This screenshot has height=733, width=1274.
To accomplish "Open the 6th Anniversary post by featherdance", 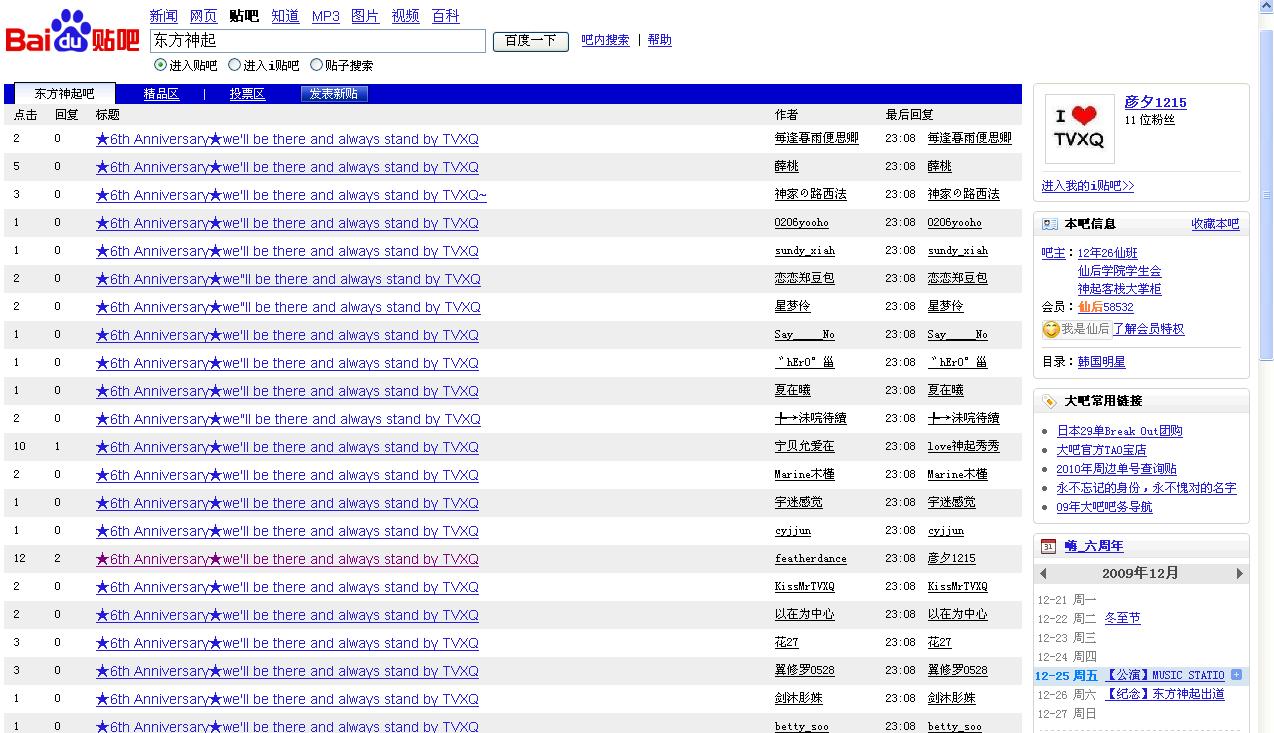I will (x=287, y=559).
